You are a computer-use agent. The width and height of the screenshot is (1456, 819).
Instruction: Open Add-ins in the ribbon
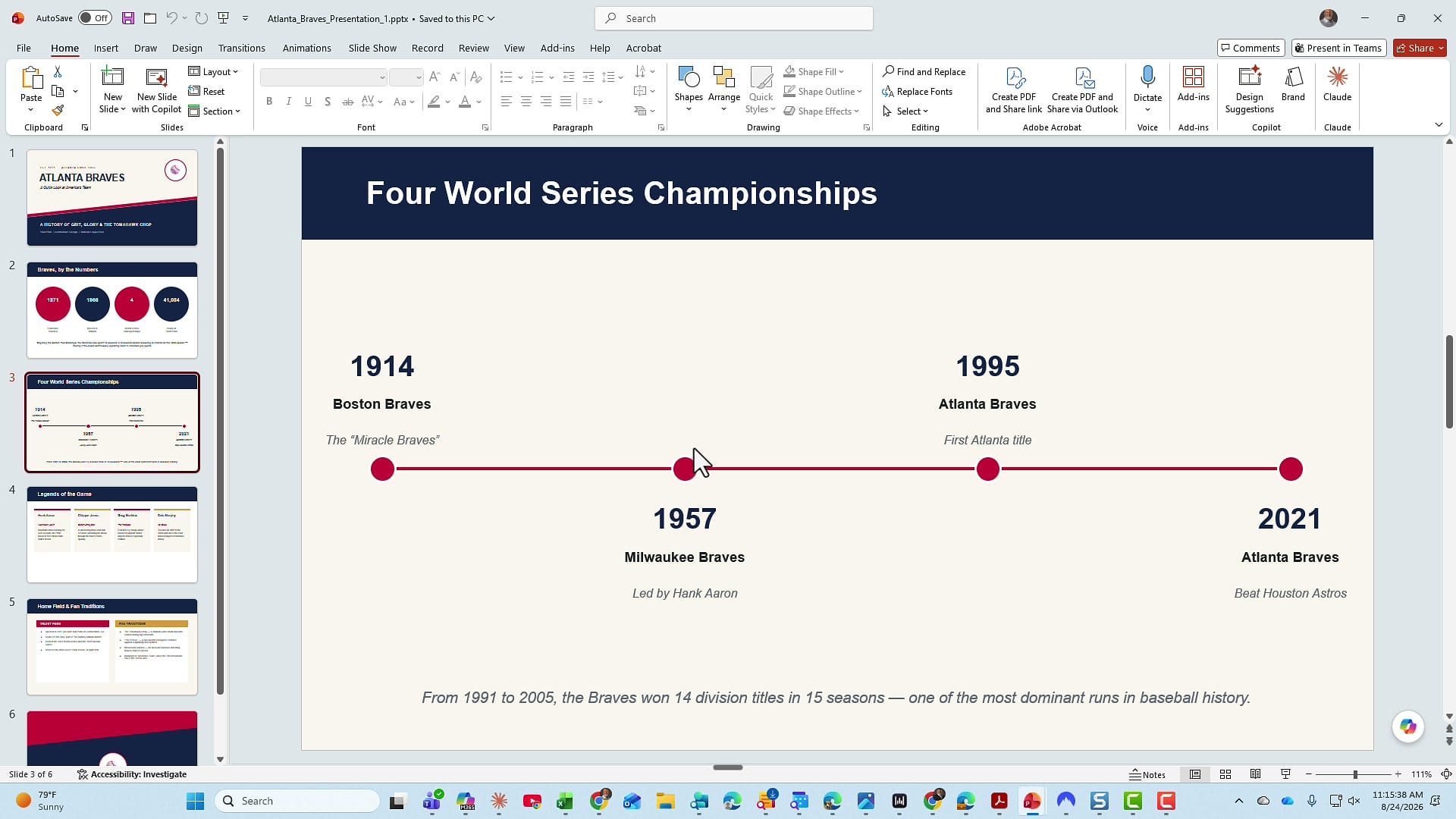(x=1193, y=83)
